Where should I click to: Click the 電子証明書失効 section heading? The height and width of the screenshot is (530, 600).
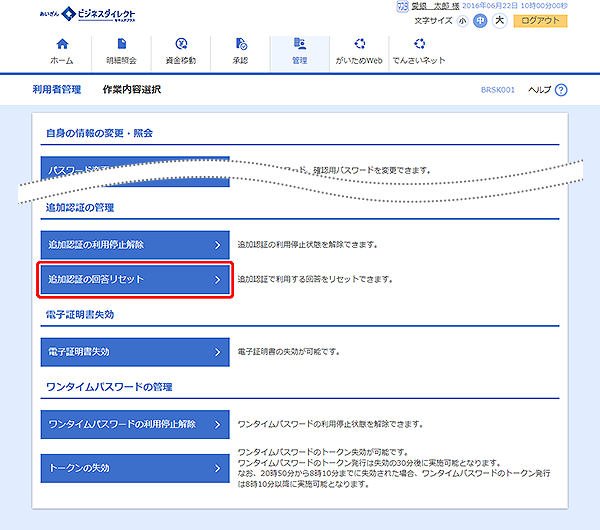pos(80,315)
